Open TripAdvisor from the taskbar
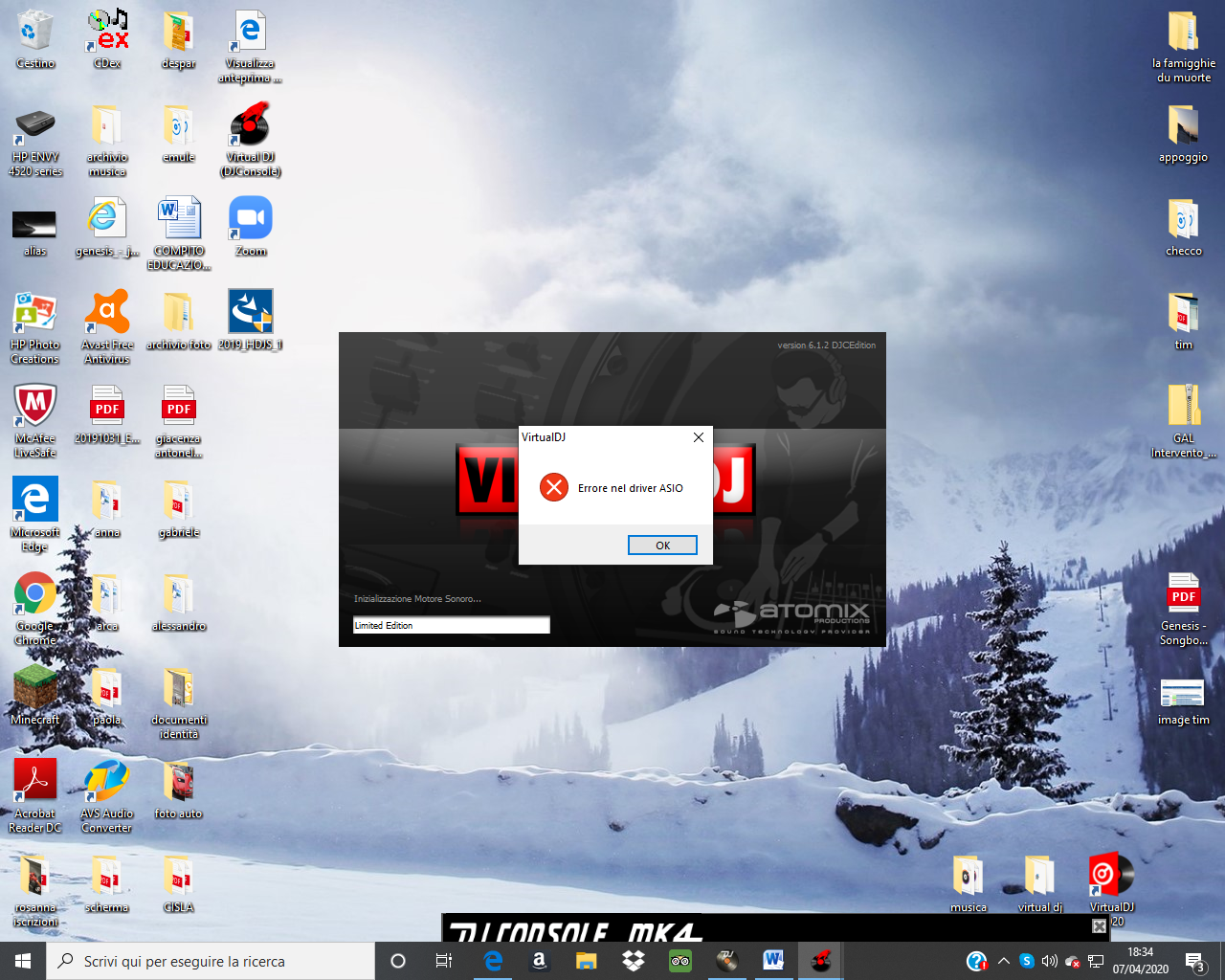 point(679,961)
